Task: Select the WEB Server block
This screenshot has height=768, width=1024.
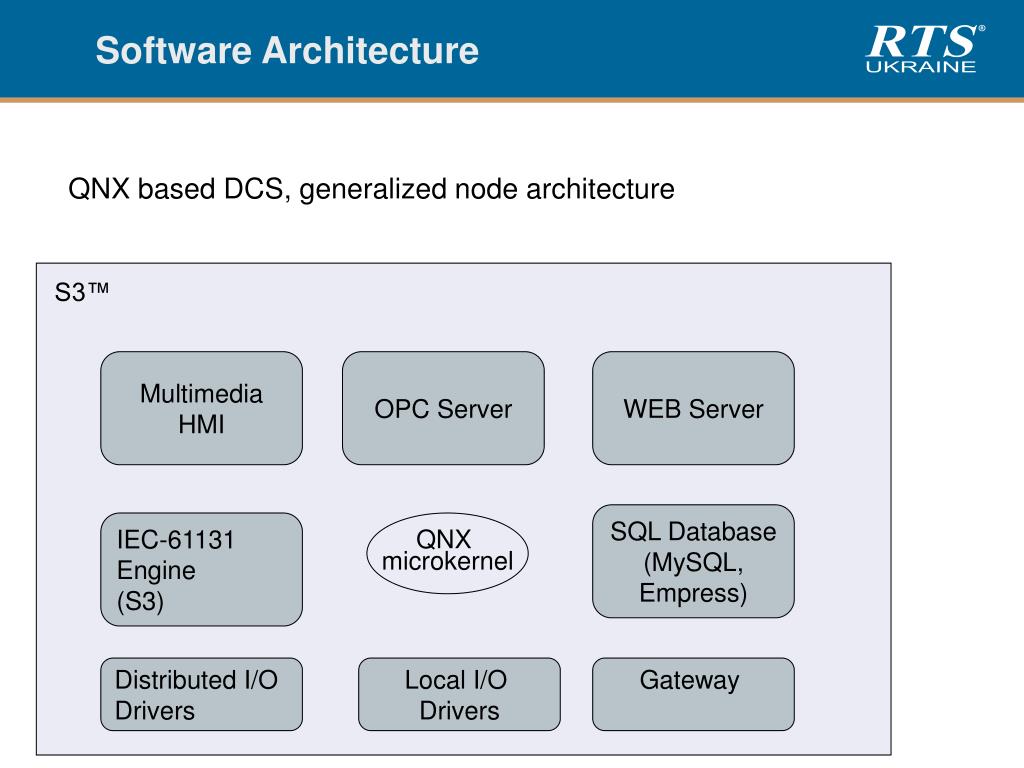Action: pos(693,408)
